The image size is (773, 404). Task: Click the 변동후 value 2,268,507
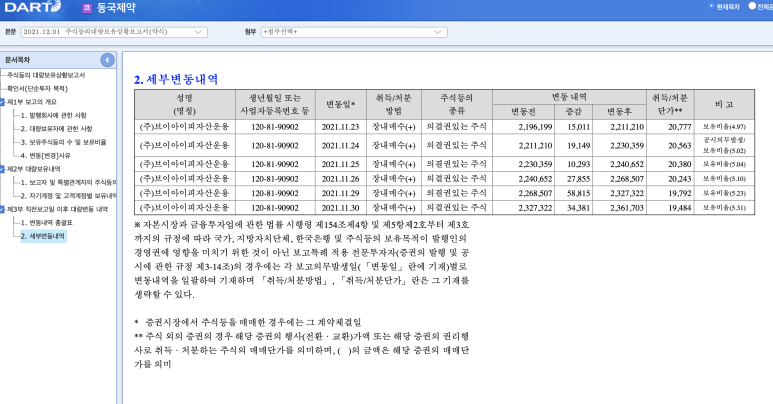(627, 179)
